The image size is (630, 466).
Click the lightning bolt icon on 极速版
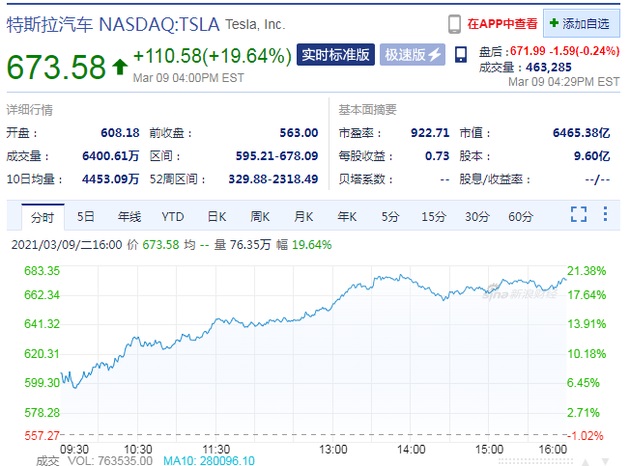point(436,54)
